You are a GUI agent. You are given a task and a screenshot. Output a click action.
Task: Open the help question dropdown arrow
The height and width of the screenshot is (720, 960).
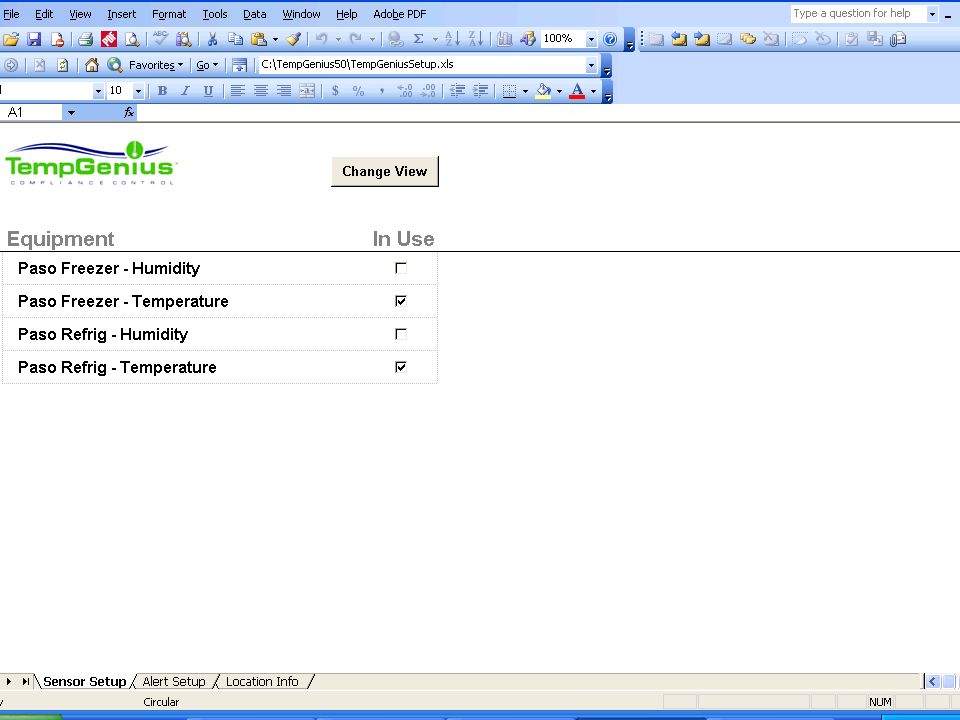(932, 13)
